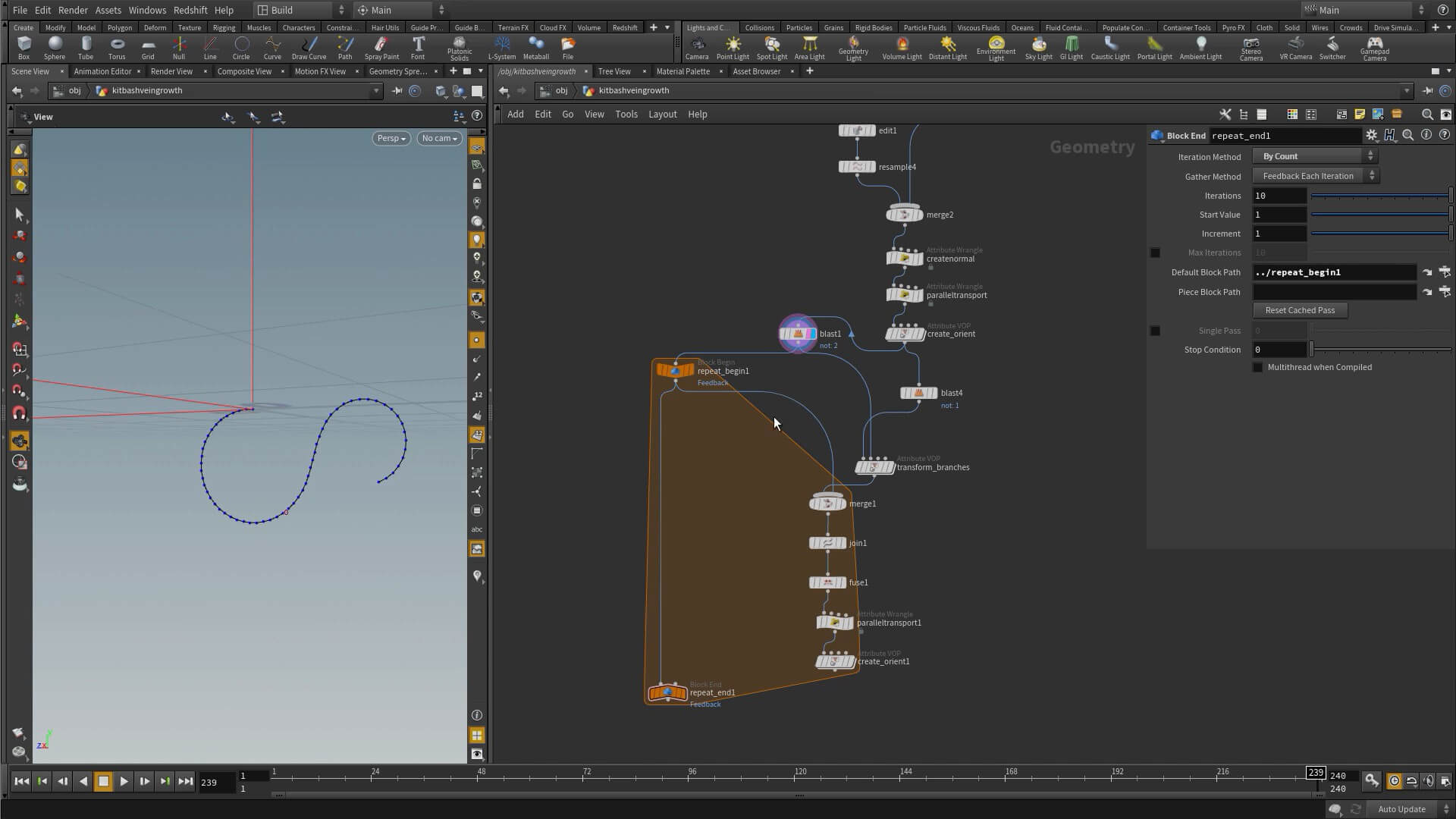
Task: Click the Spray Paint tool
Action: pos(381,47)
